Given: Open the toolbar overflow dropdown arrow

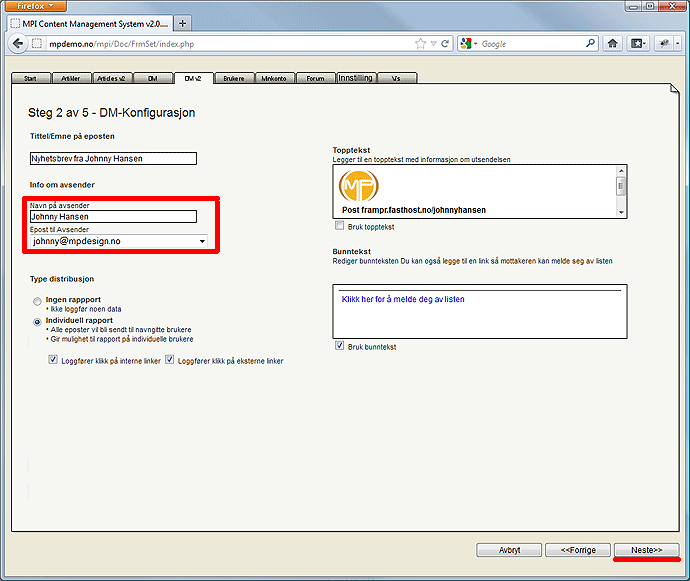Looking at the screenshot, I should [678, 43].
